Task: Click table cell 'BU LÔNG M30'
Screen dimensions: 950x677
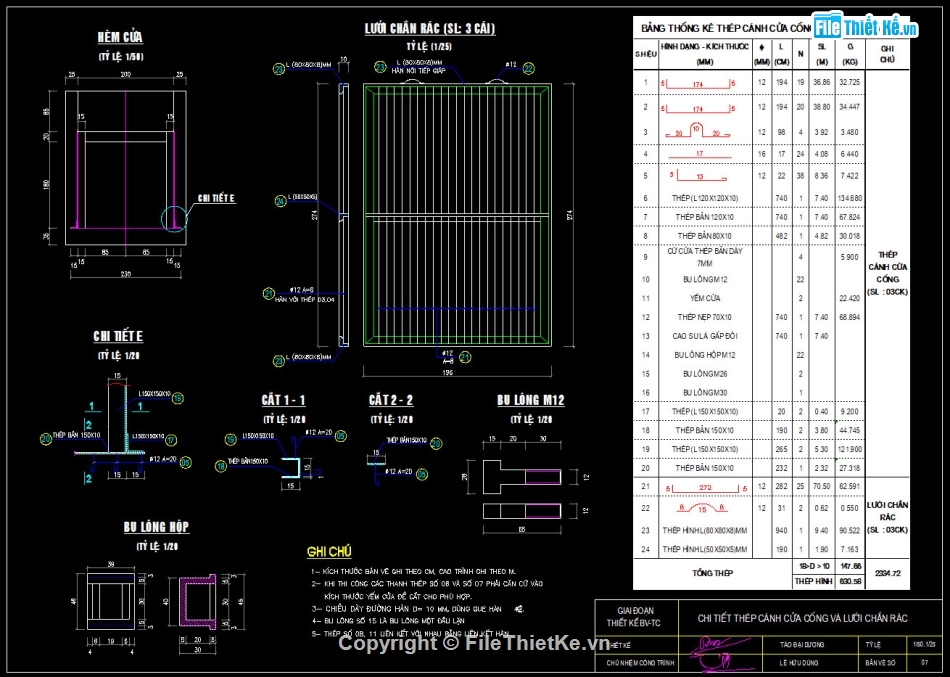Action: pos(705,393)
